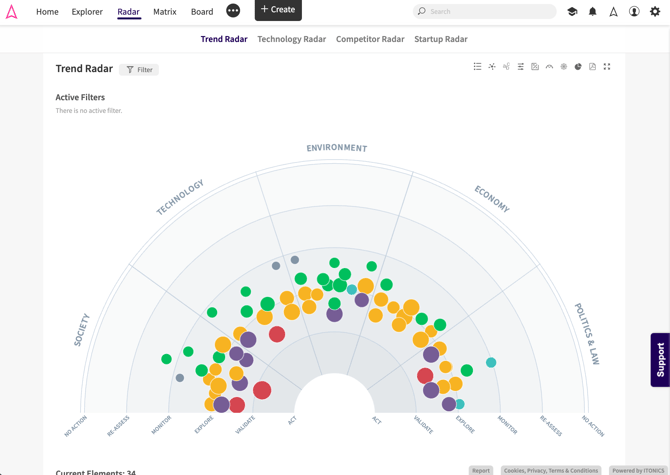Open the settings gear
The height and width of the screenshot is (475, 670).
pos(655,12)
